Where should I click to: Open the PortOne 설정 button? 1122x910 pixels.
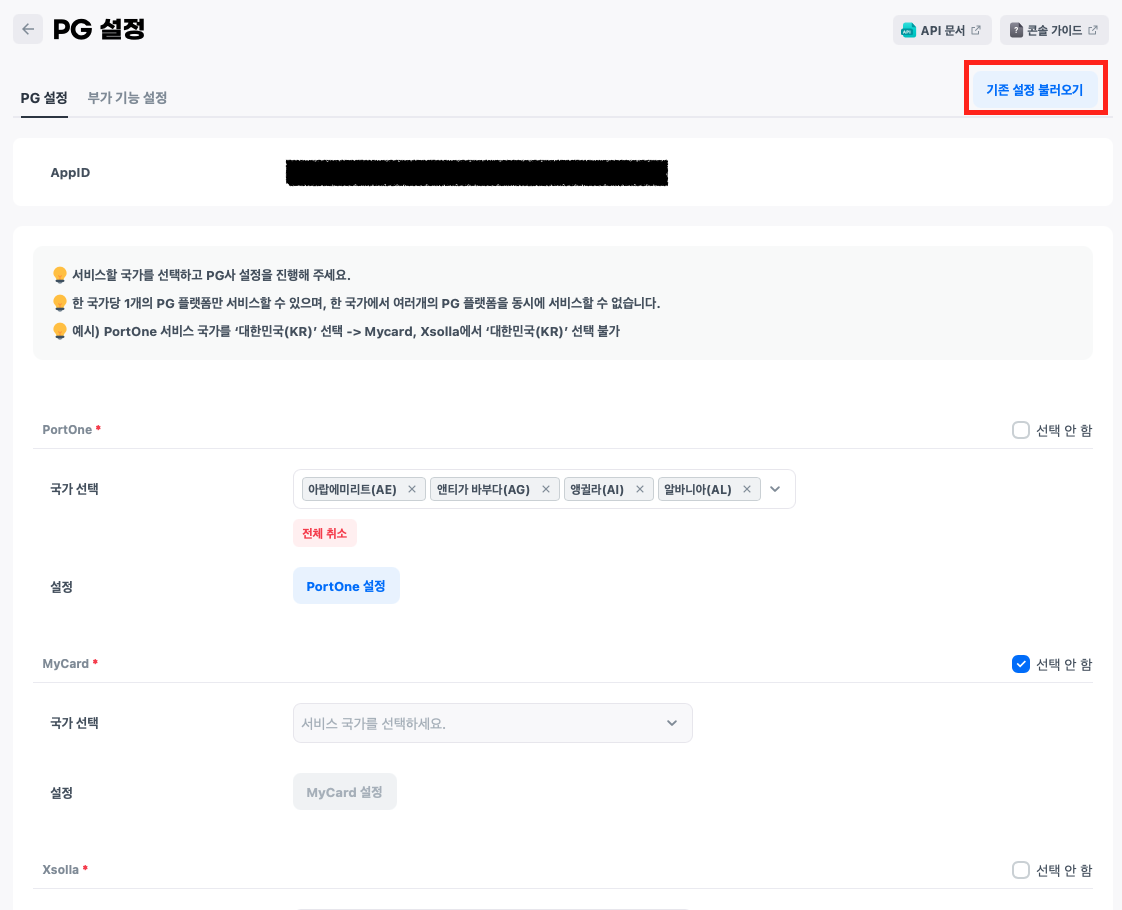pos(346,586)
